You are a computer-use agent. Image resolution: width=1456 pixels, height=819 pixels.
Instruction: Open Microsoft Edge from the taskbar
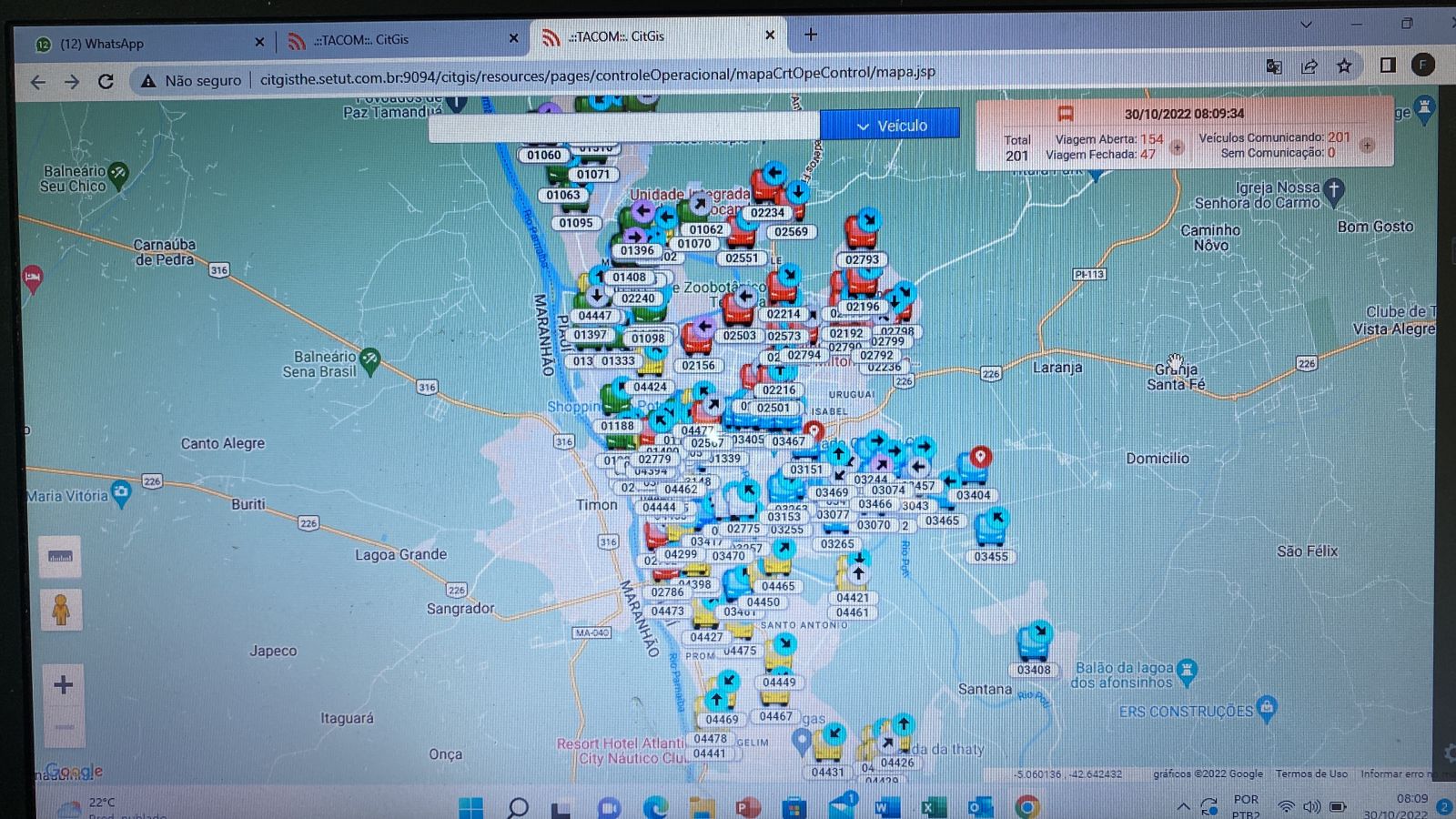[x=655, y=807]
